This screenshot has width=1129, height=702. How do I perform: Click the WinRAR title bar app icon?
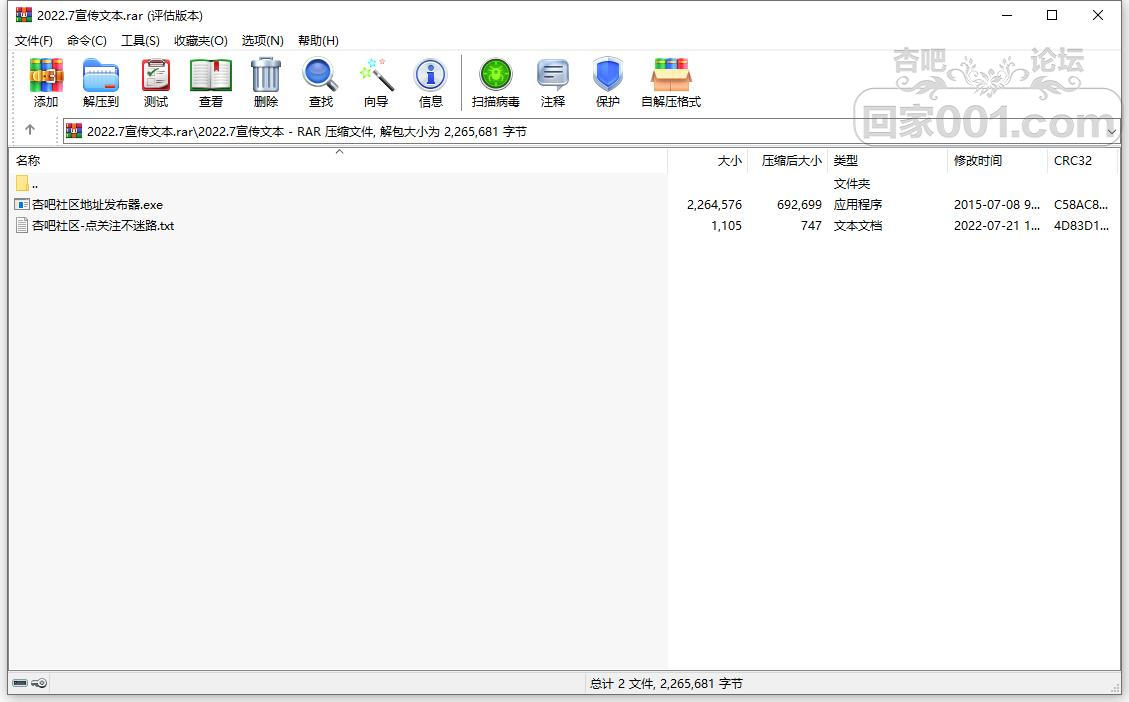point(24,14)
